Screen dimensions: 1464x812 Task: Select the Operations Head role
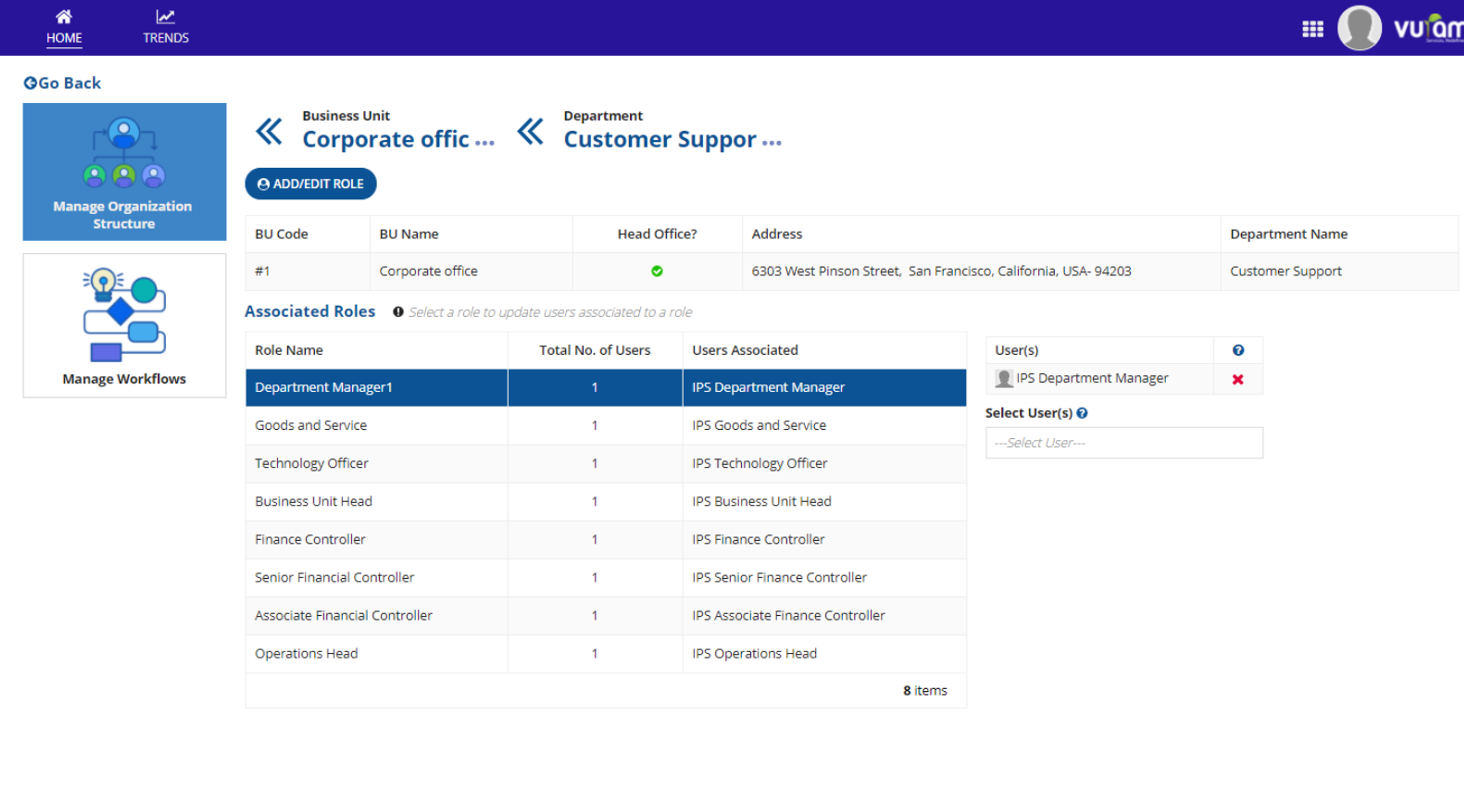coord(306,653)
